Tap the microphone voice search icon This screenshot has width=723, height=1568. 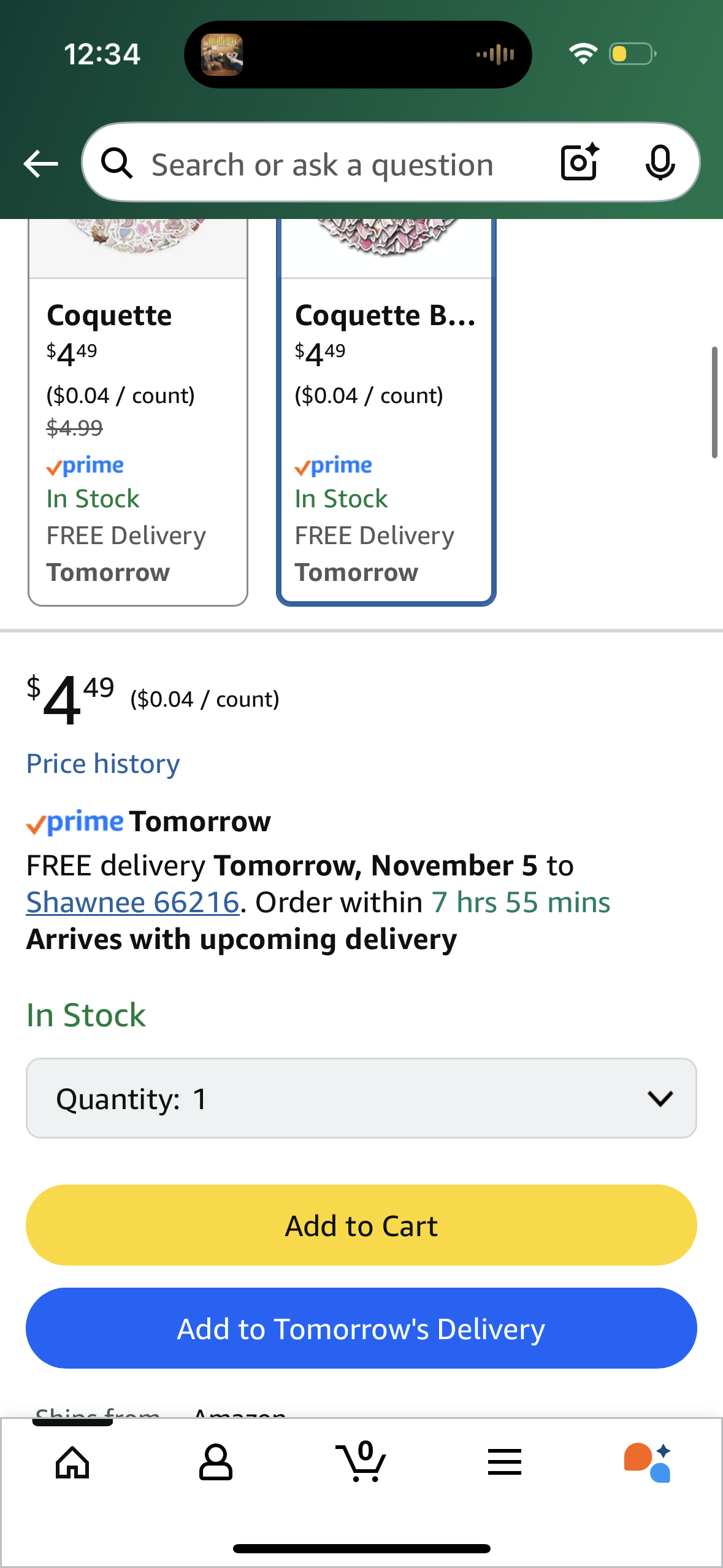pyautogui.click(x=660, y=163)
